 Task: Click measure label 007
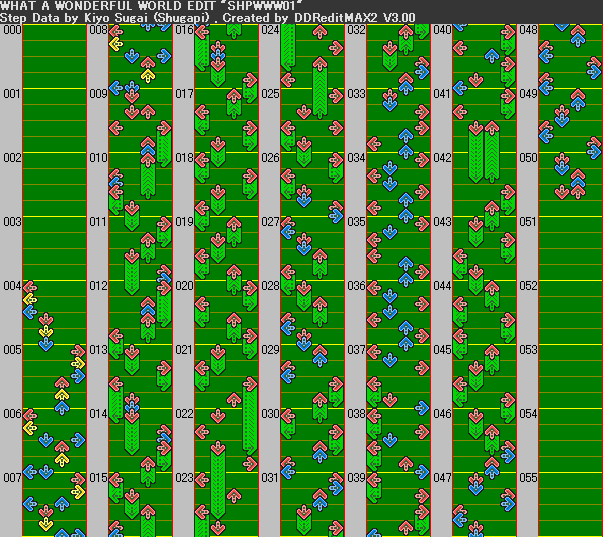[12, 478]
